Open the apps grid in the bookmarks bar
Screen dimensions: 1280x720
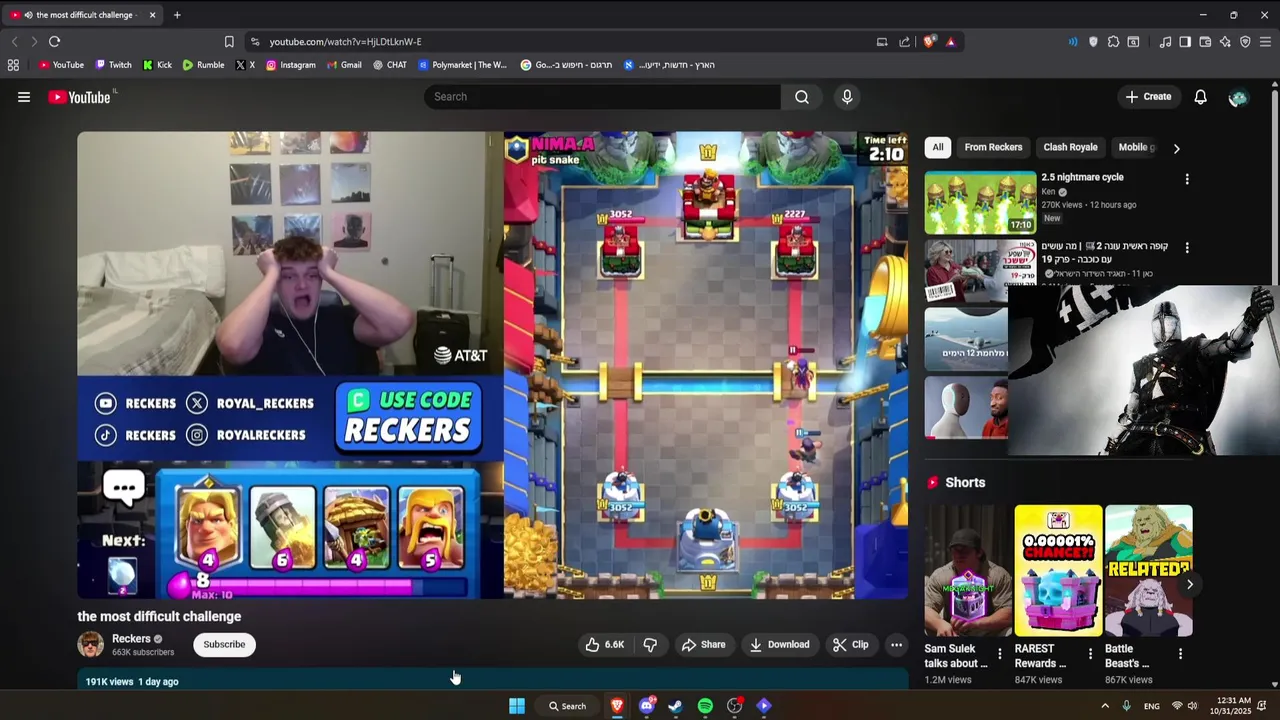click(13, 65)
